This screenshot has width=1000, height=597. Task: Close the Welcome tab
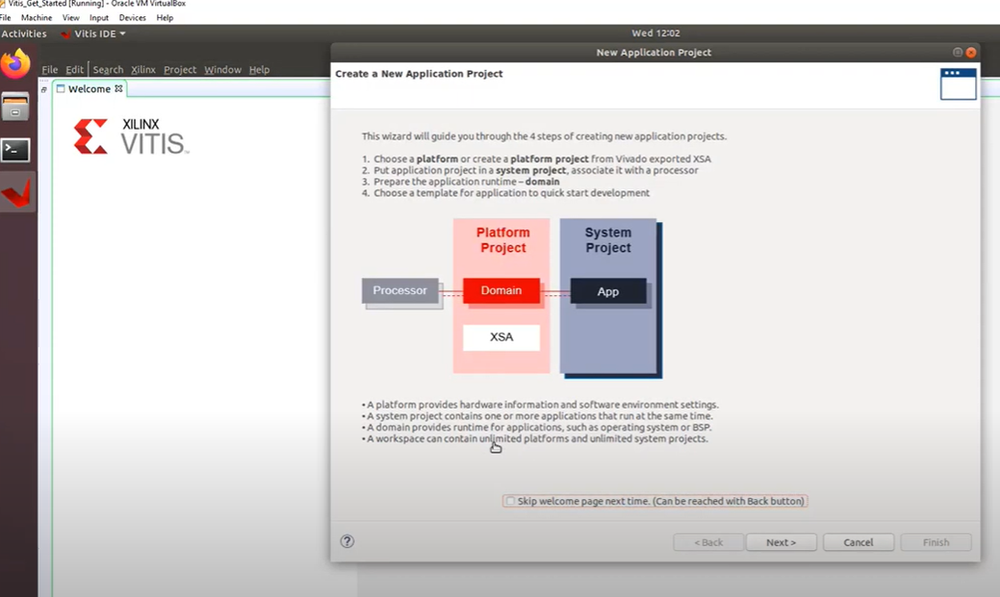pos(119,88)
